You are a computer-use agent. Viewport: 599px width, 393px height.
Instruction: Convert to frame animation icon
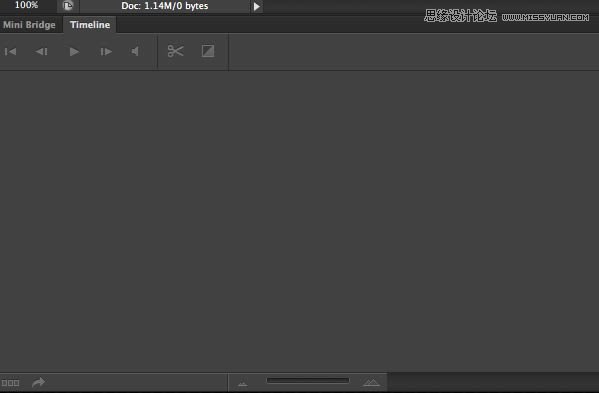(10, 383)
